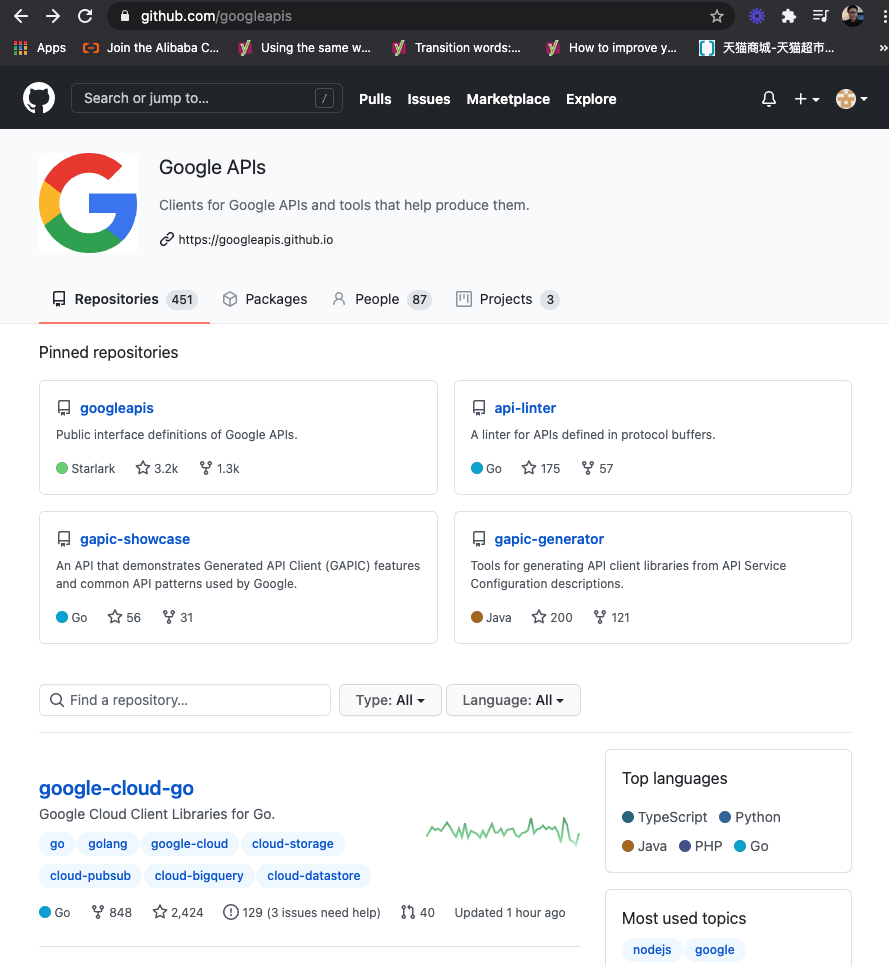The width and height of the screenshot is (889, 966).
Task: Open Issues in GitHub header
Action: pos(429,99)
